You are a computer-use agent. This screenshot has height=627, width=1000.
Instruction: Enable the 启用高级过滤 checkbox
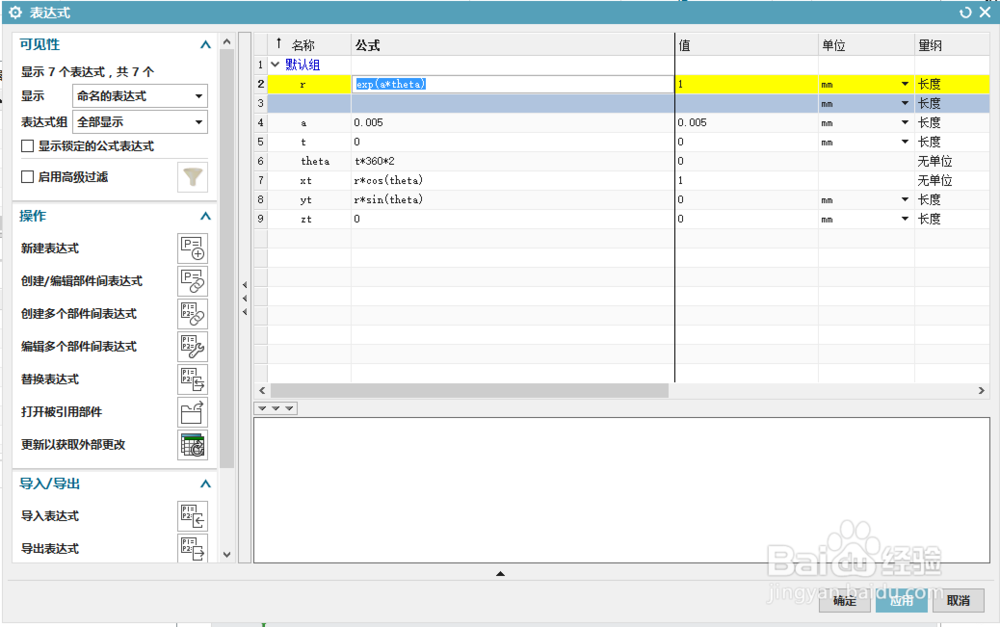pos(27,177)
